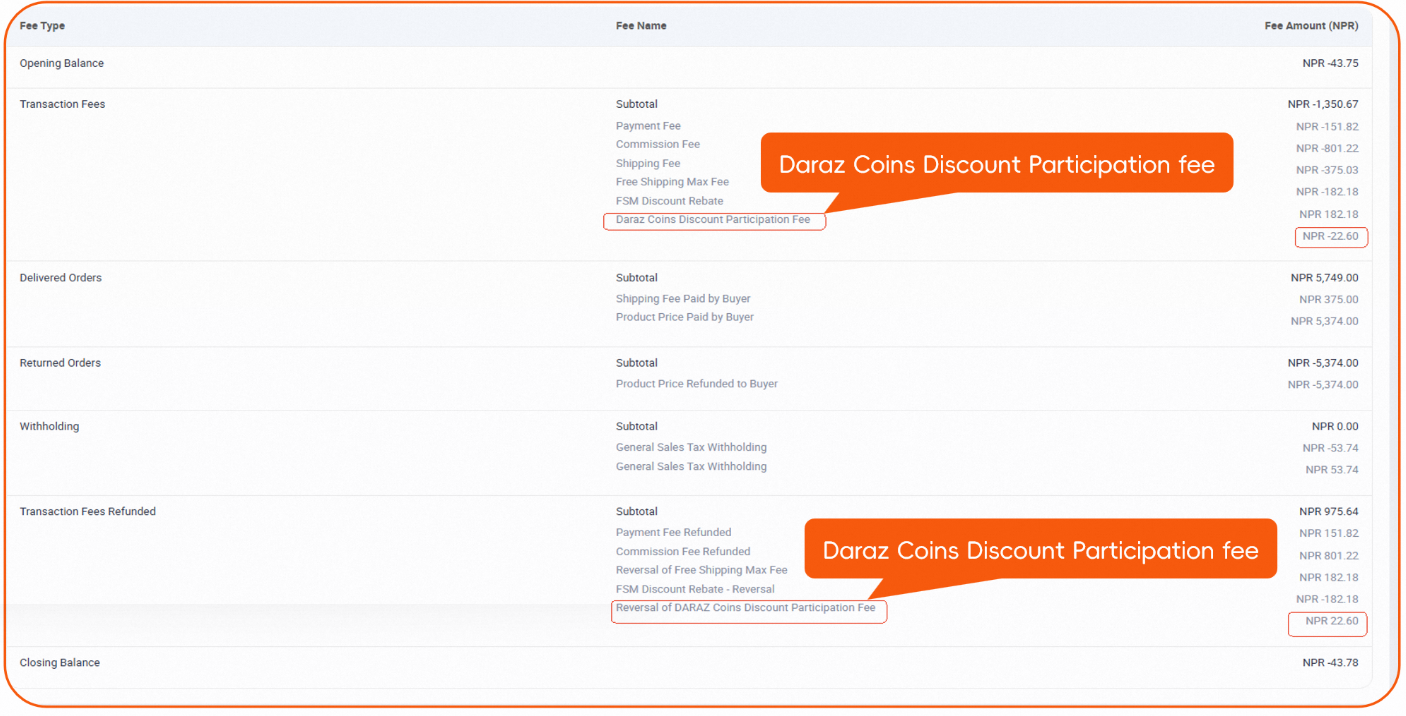Select the Fee Amount (NPR) column header
Image resolution: width=1406 pixels, height=716 pixels.
[1311, 26]
